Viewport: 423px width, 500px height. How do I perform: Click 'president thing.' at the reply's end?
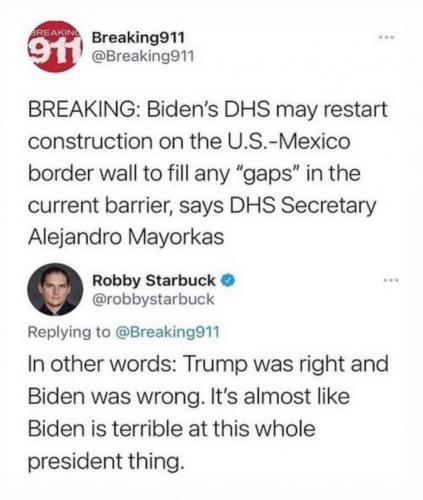(x=106, y=461)
